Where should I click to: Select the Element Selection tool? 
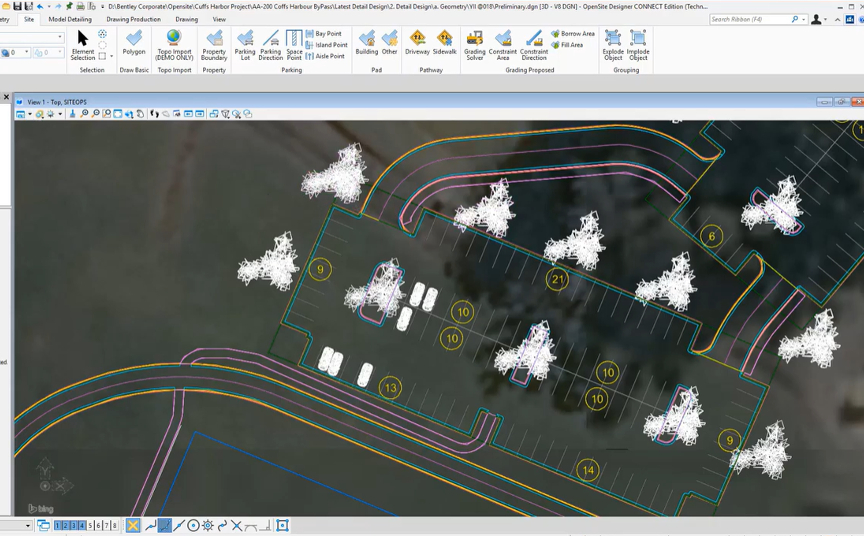(83, 45)
